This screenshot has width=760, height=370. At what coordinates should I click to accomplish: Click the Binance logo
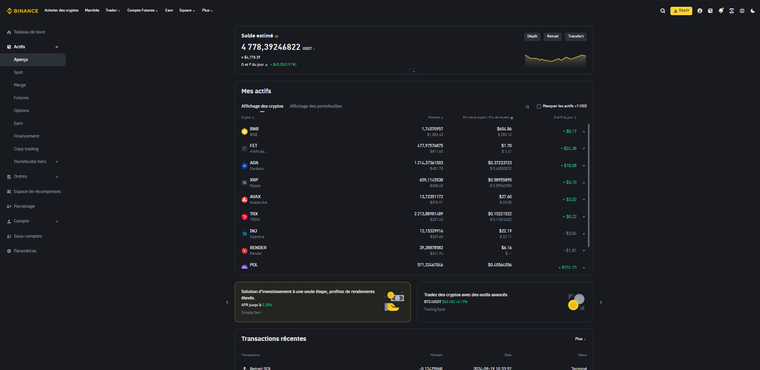[x=22, y=11]
